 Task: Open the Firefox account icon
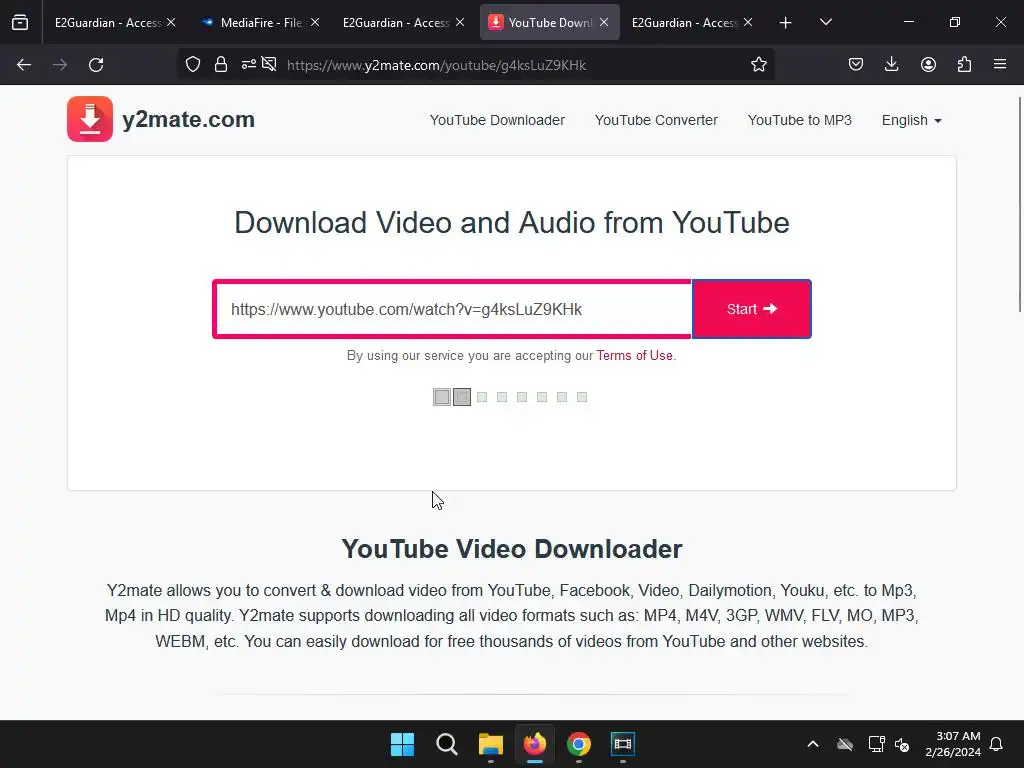click(928, 64)
